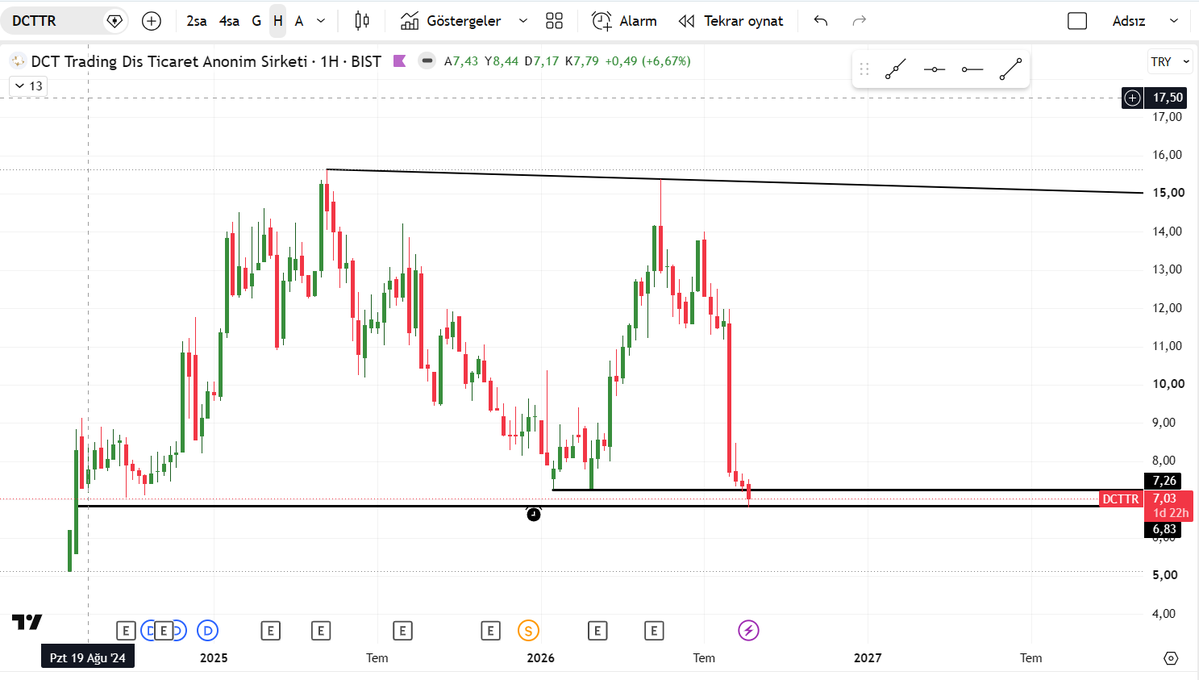This screenshot has height=680, width=1199.
Task: Click the clock alert marker on lower line
Action: tap(534, 514)
